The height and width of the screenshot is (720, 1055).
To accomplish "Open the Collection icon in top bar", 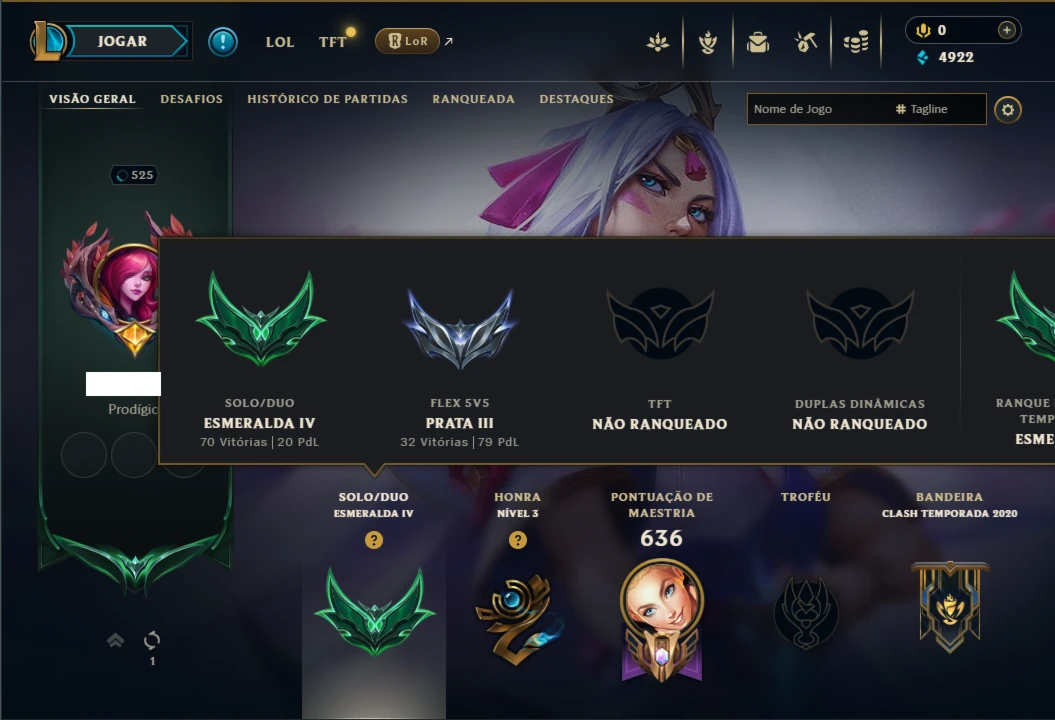I will 708,42.
